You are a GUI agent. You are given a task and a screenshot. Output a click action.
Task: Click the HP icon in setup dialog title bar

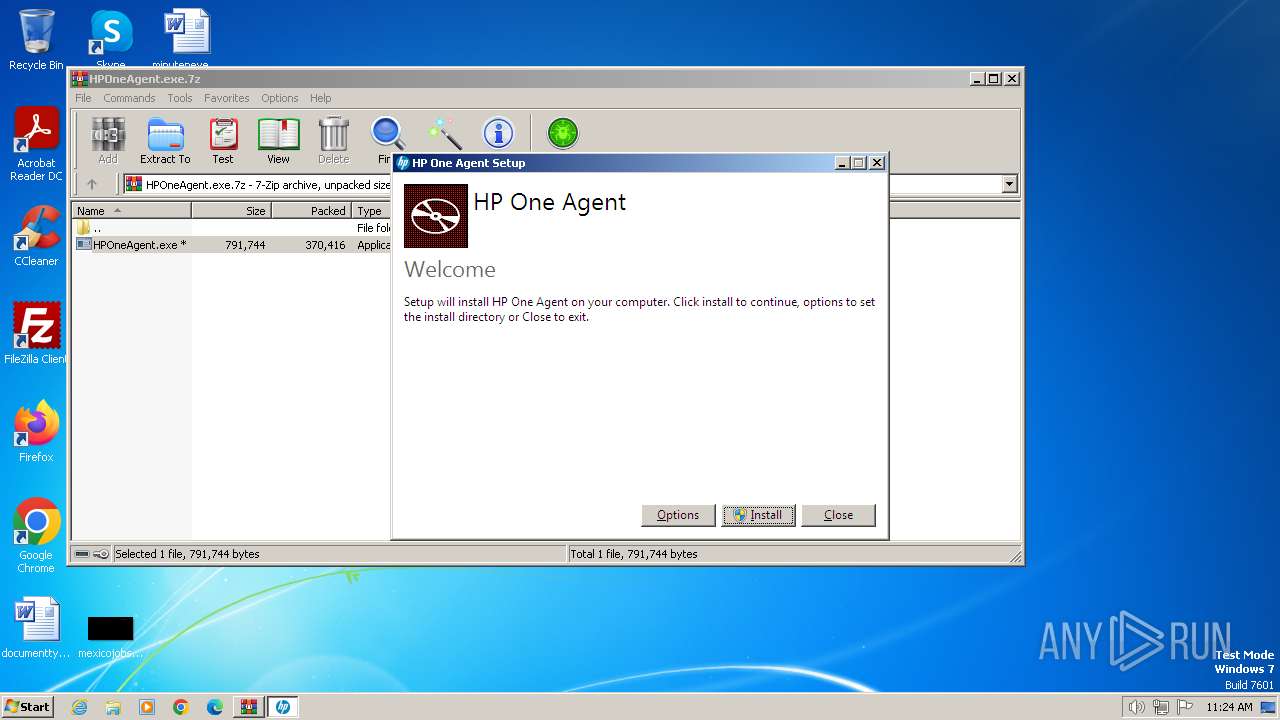403,163
